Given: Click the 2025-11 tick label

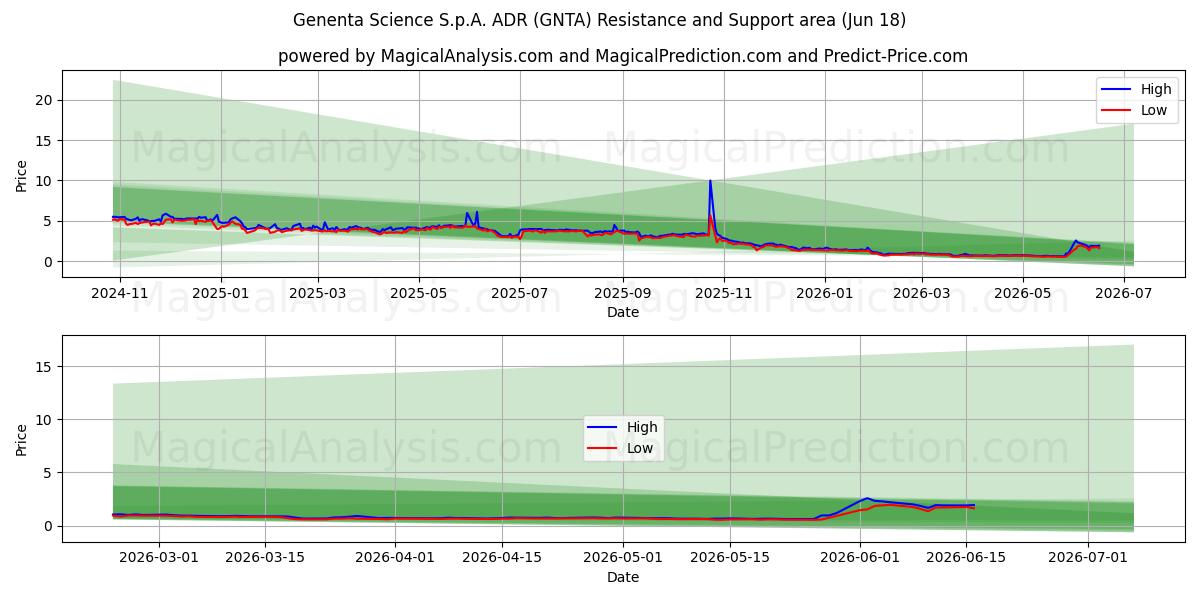Looking at the screenshot, I should point(723,293).
